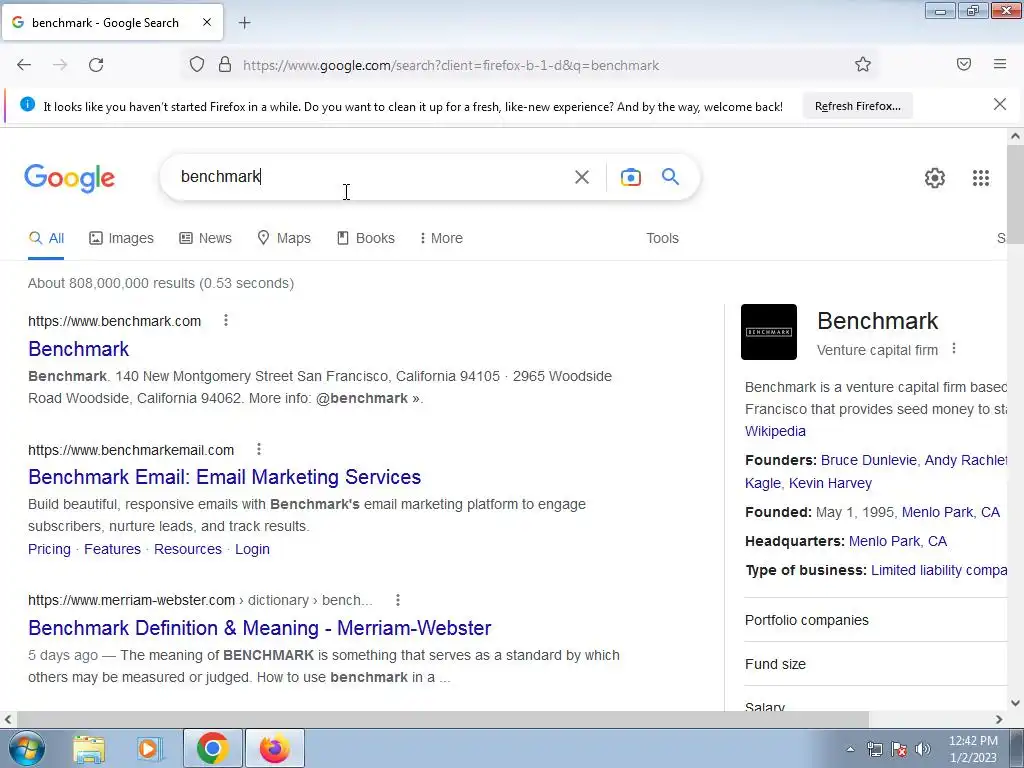Viewport: 1024px width, 768px height.
Task: Open search Tools options
Action: (662, 238)
